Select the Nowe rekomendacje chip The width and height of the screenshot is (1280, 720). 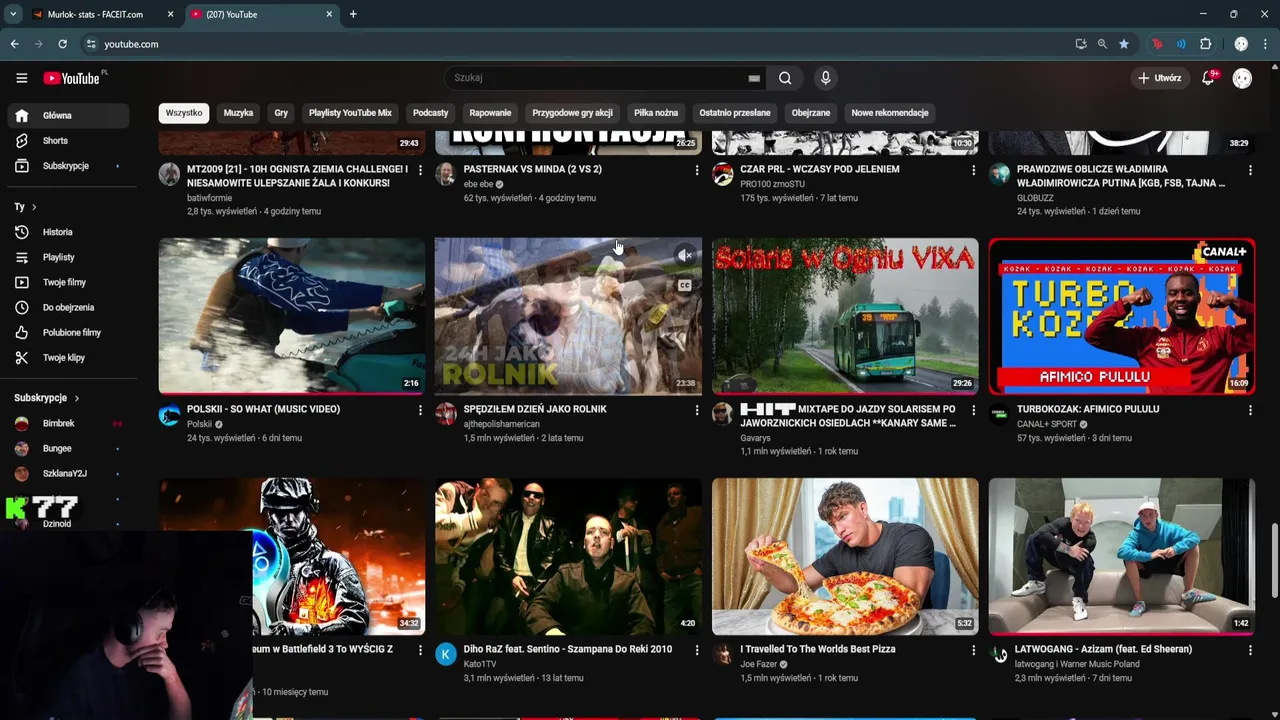pos(890,113)
